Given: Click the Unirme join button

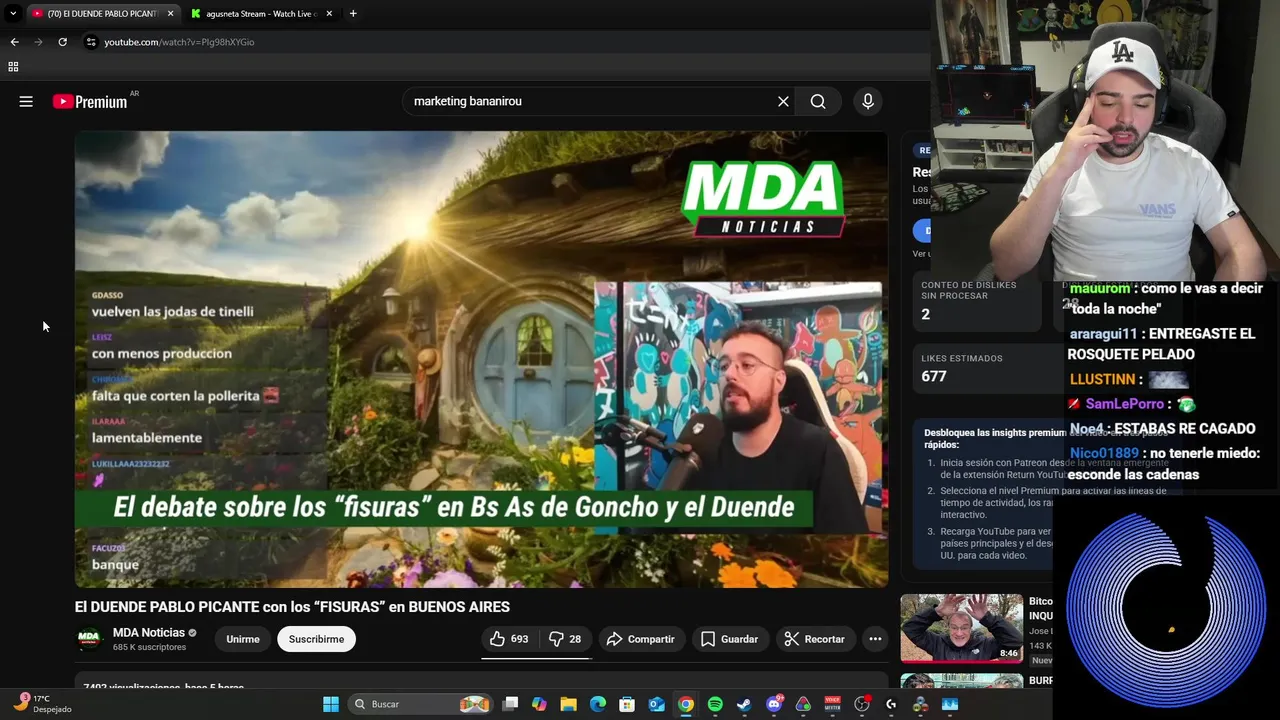Looking at the screenshot, I should [243, 639].
